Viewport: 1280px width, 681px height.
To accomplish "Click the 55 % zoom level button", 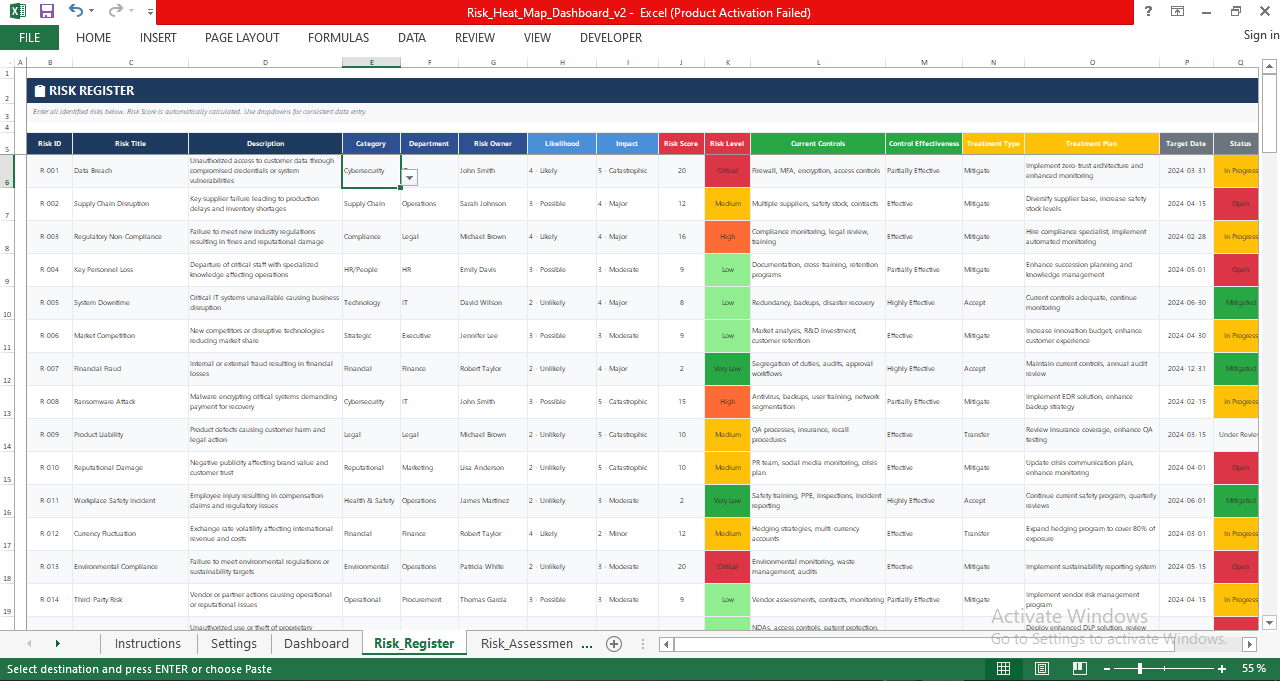I will (1253, 668).
